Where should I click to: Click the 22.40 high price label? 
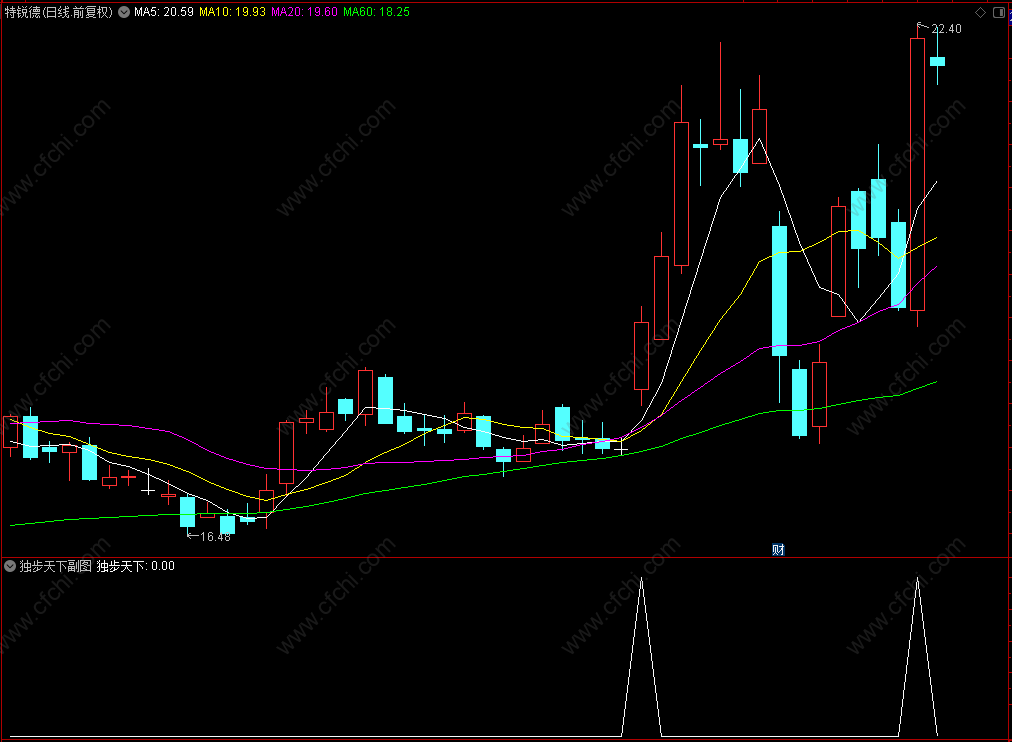point(946,29)
